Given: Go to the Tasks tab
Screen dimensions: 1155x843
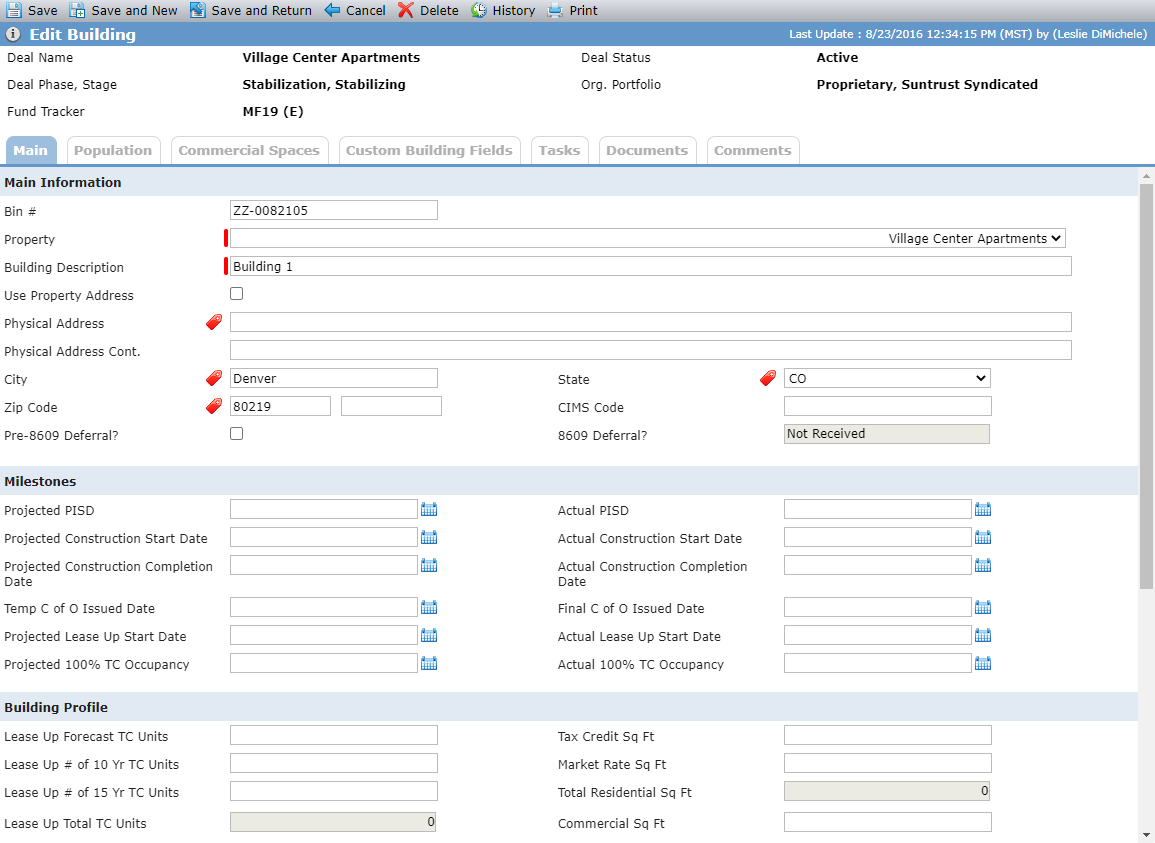Looking at the screenshot, I should (559, 150).
